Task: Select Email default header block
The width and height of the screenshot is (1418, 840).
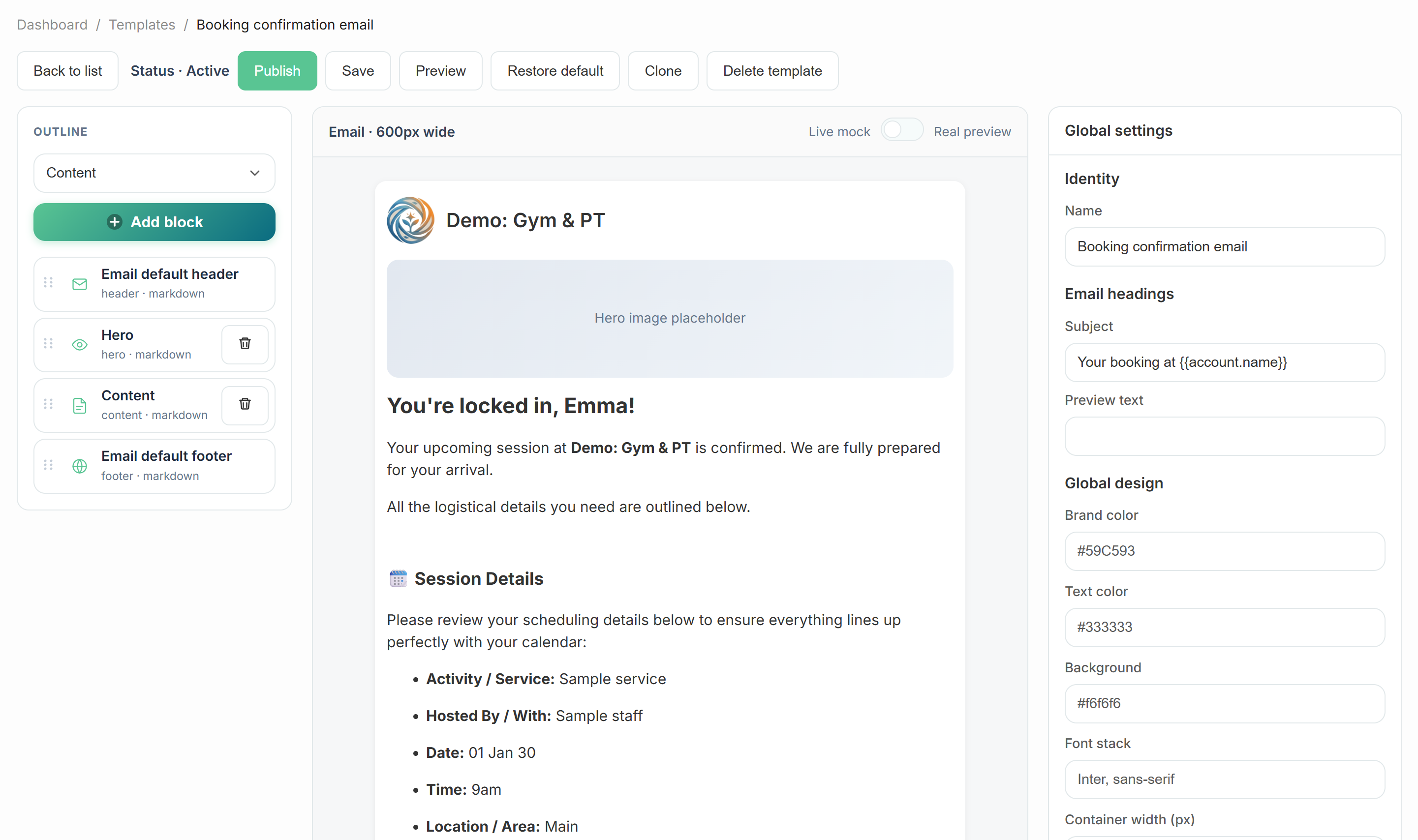Action: [154, 284]
